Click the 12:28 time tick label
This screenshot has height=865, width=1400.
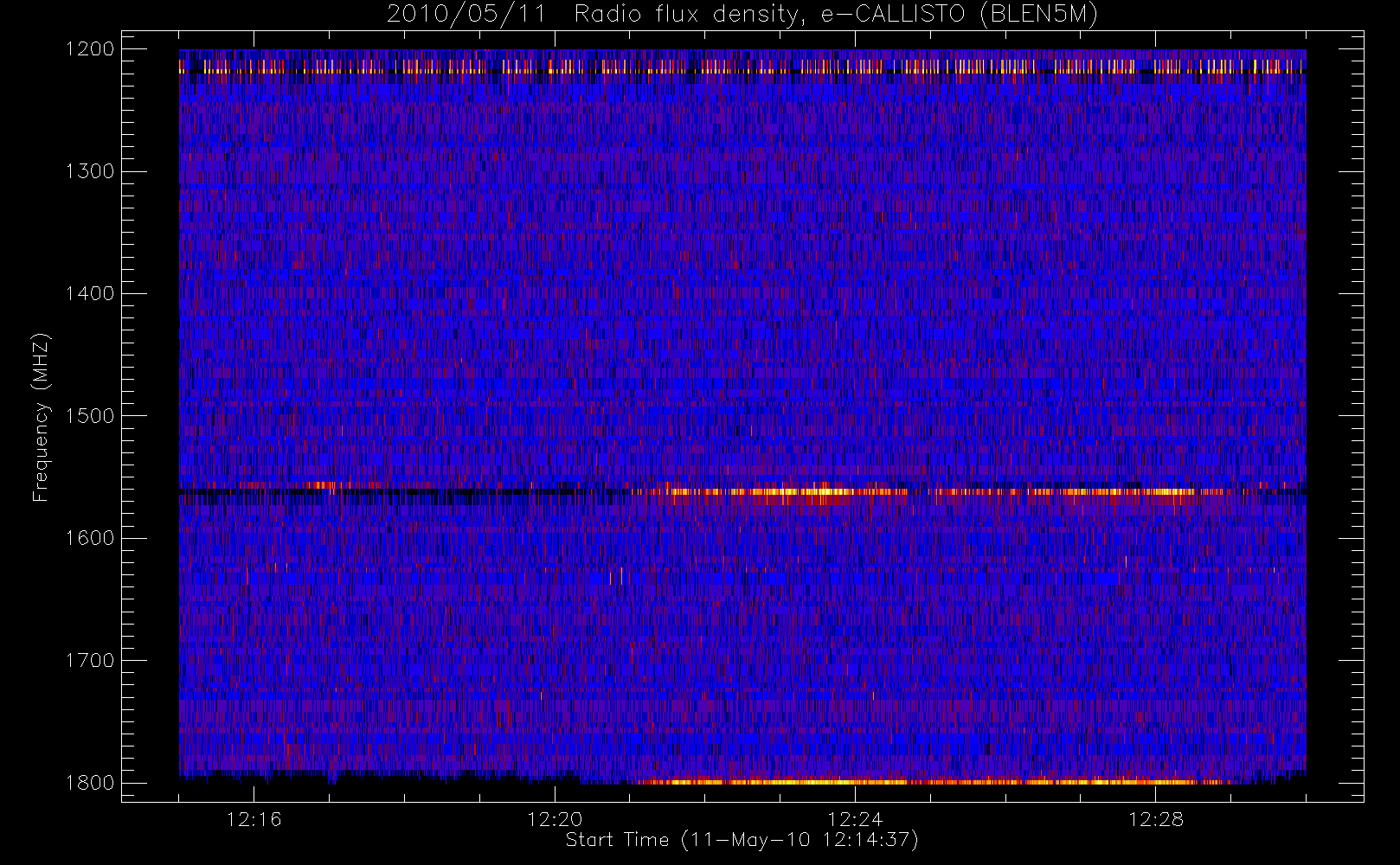pos(1156,819)
